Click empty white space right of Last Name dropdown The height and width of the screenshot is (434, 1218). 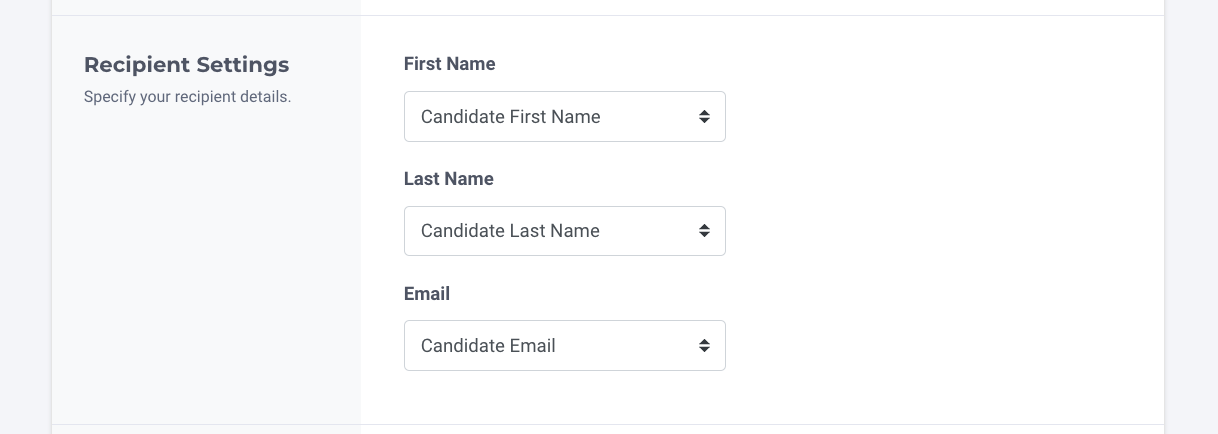[x=940, y=231]
